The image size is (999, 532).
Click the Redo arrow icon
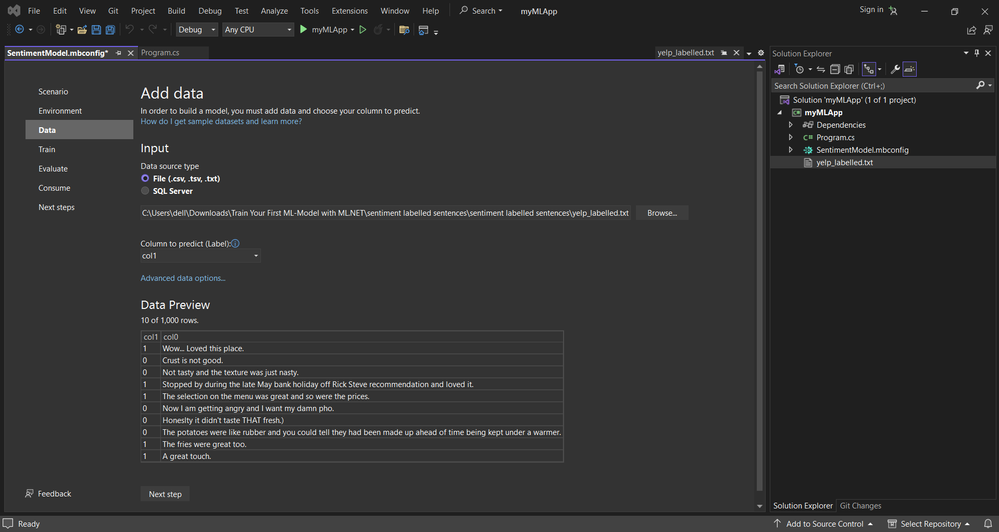[x=153, y=29]
